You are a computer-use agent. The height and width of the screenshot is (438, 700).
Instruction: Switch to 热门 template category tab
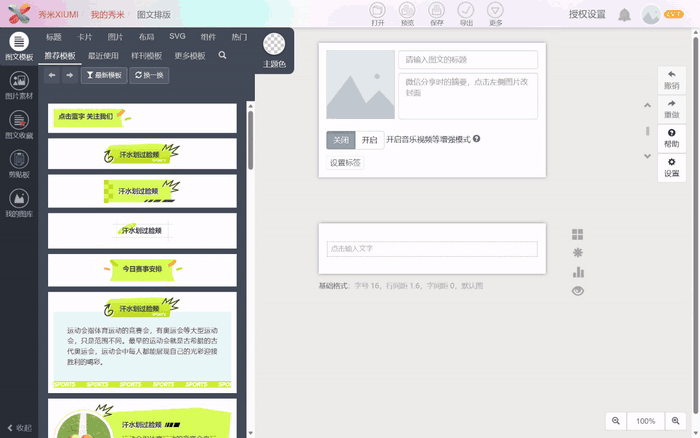(239, 37)
